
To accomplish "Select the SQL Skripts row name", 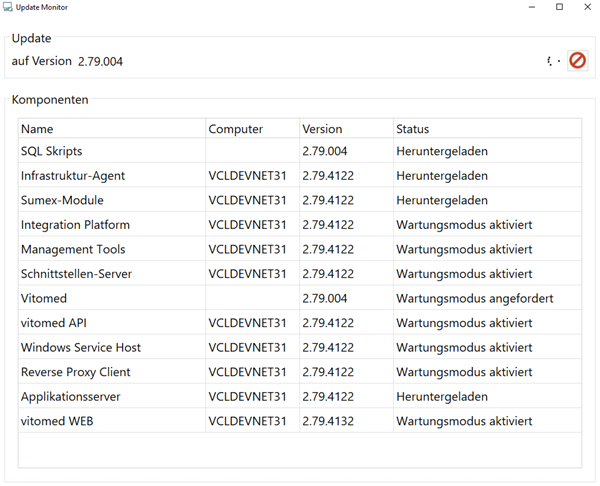I will [51, 151].
